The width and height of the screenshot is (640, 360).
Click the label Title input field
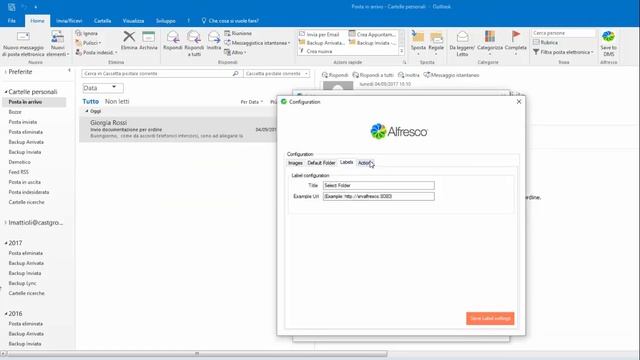(379, 185)
